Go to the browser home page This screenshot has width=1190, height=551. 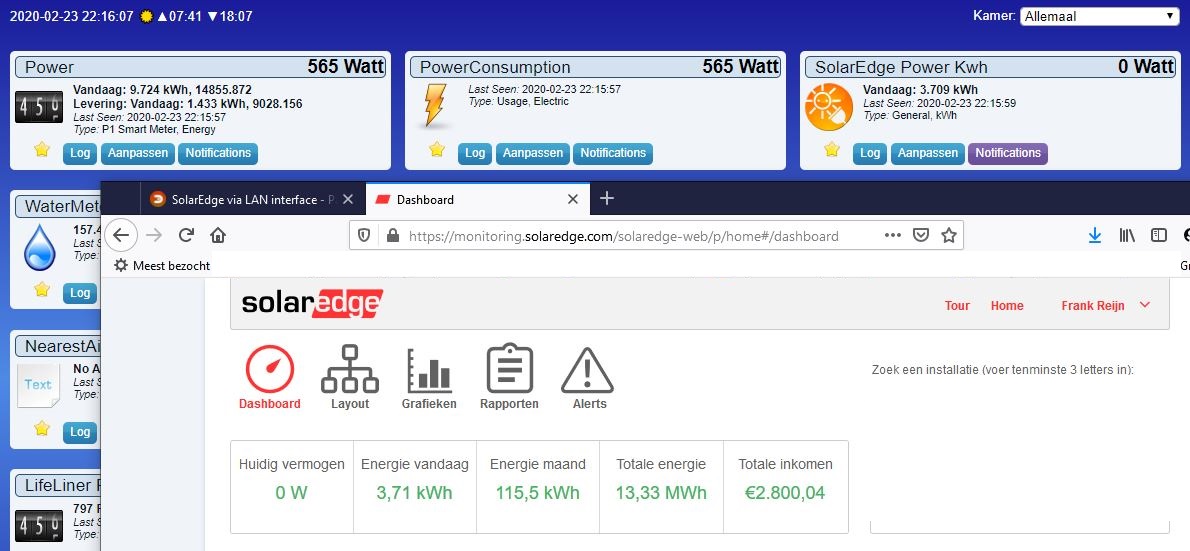(x=219, y=235)
